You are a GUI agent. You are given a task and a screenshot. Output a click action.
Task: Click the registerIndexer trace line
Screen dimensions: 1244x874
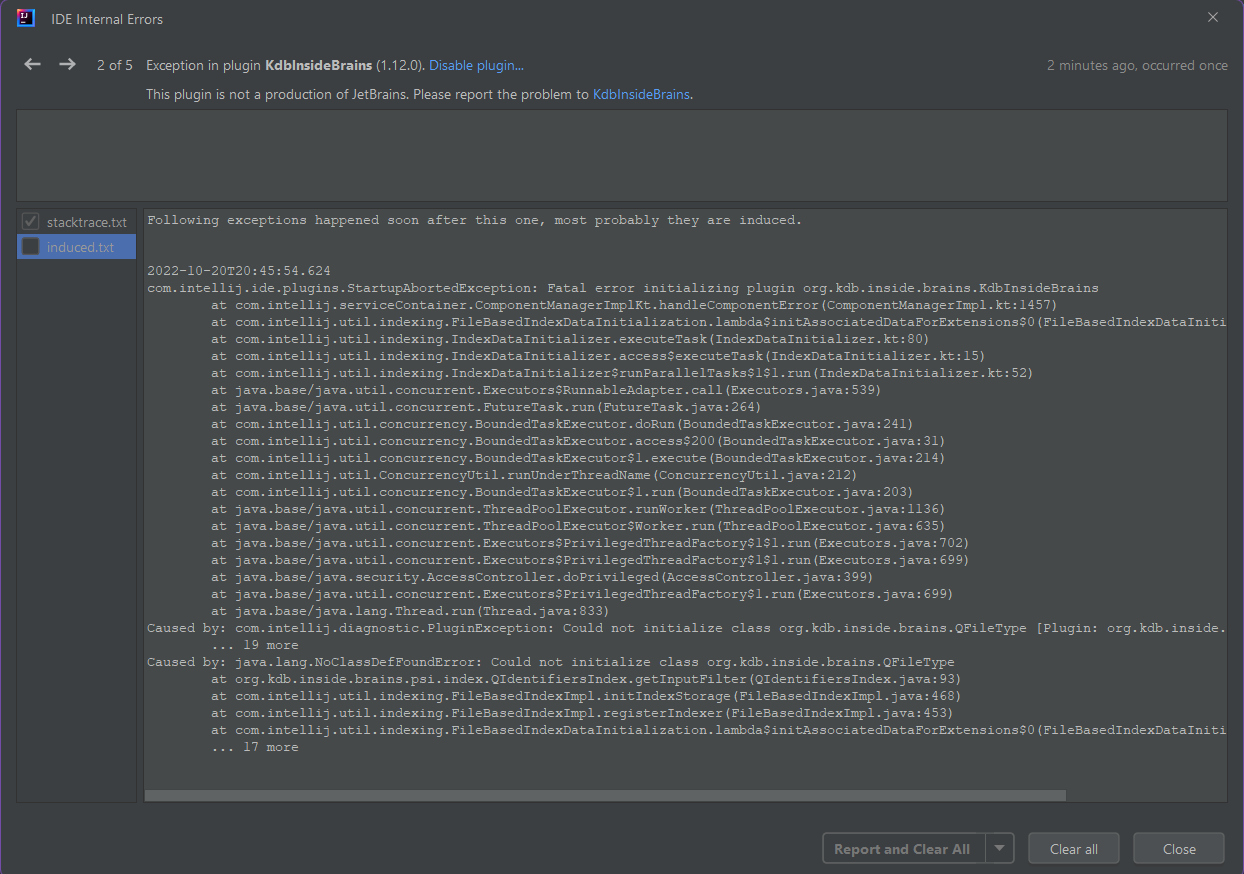(x=582, y=713)
